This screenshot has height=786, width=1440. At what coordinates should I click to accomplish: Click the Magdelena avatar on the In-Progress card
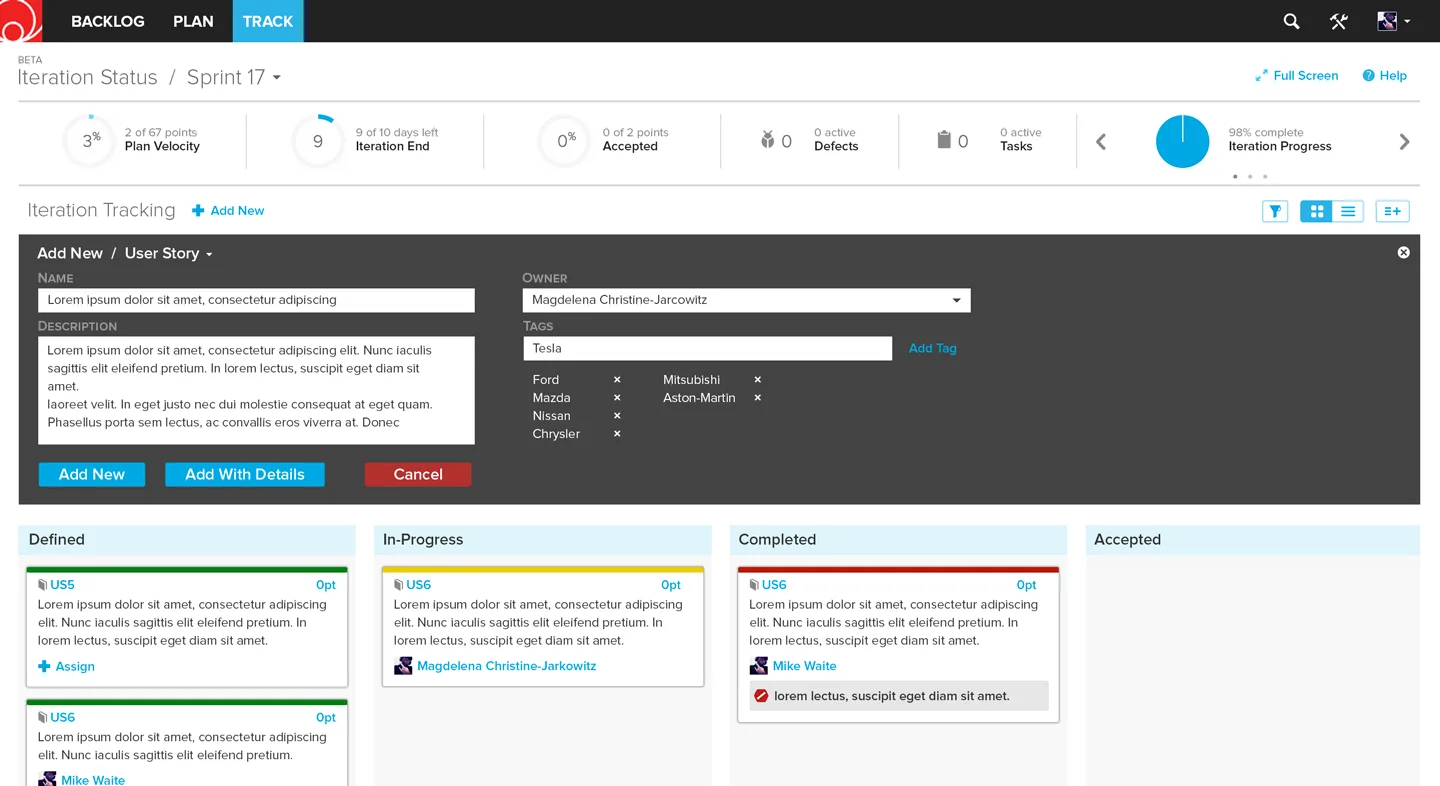click(403, 666)
